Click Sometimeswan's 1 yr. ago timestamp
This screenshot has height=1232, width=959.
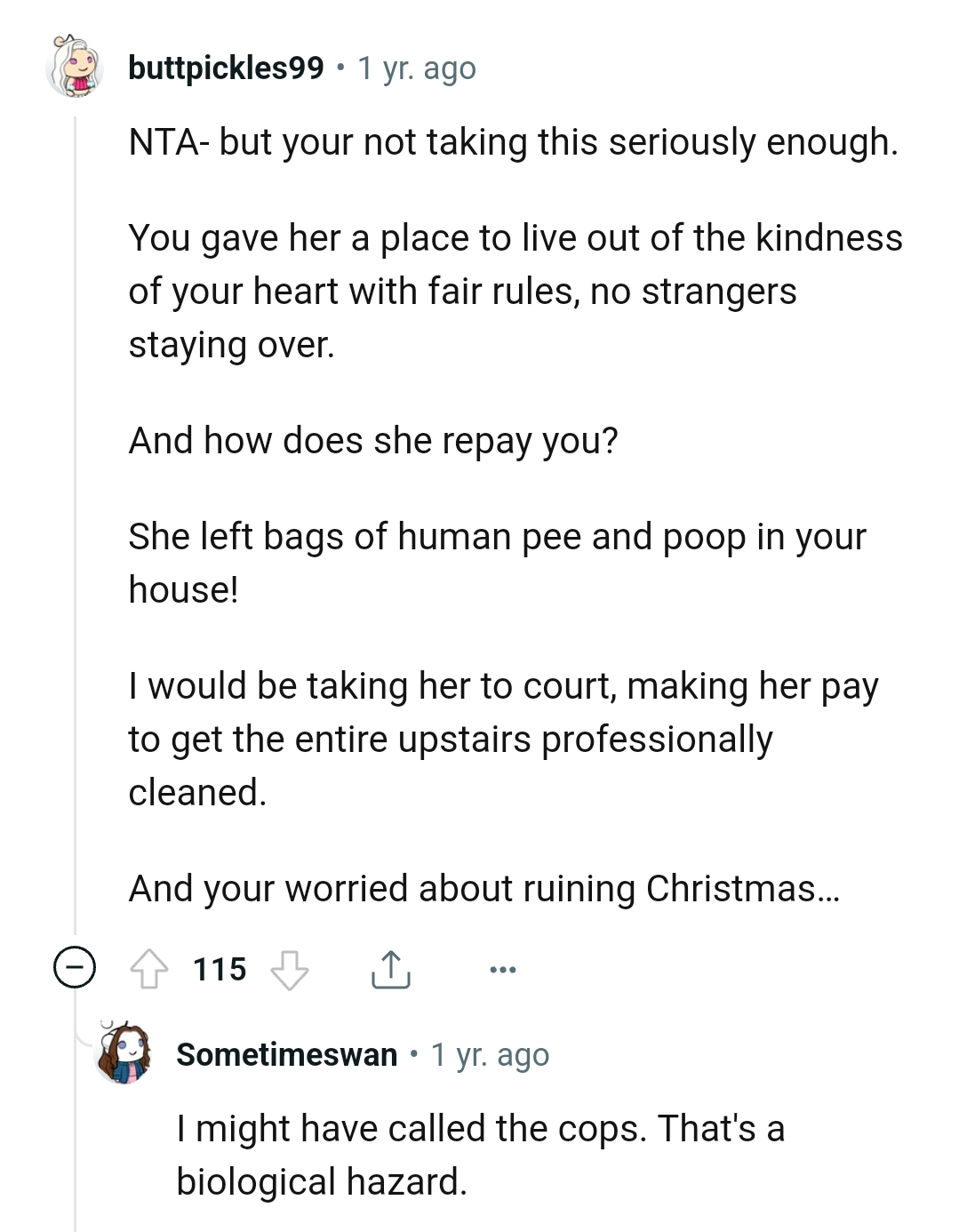tap(490, 1055)
